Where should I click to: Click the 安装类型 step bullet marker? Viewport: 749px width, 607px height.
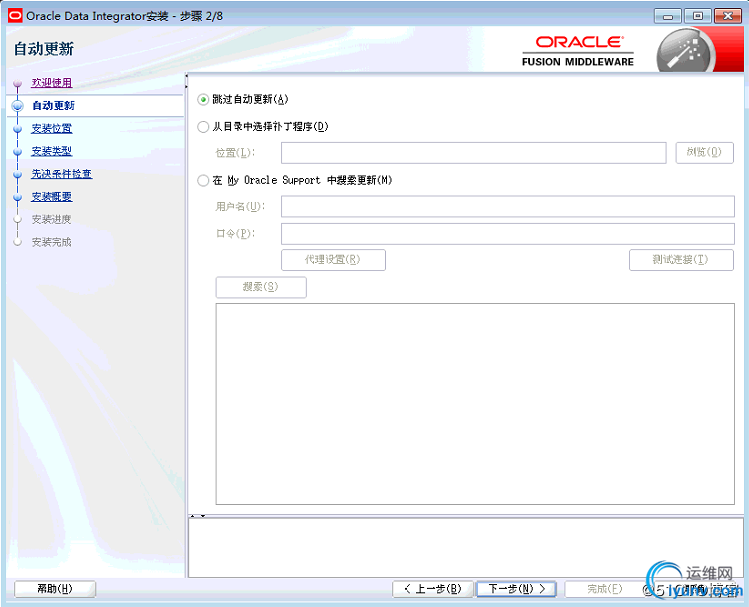coord(18,152)
